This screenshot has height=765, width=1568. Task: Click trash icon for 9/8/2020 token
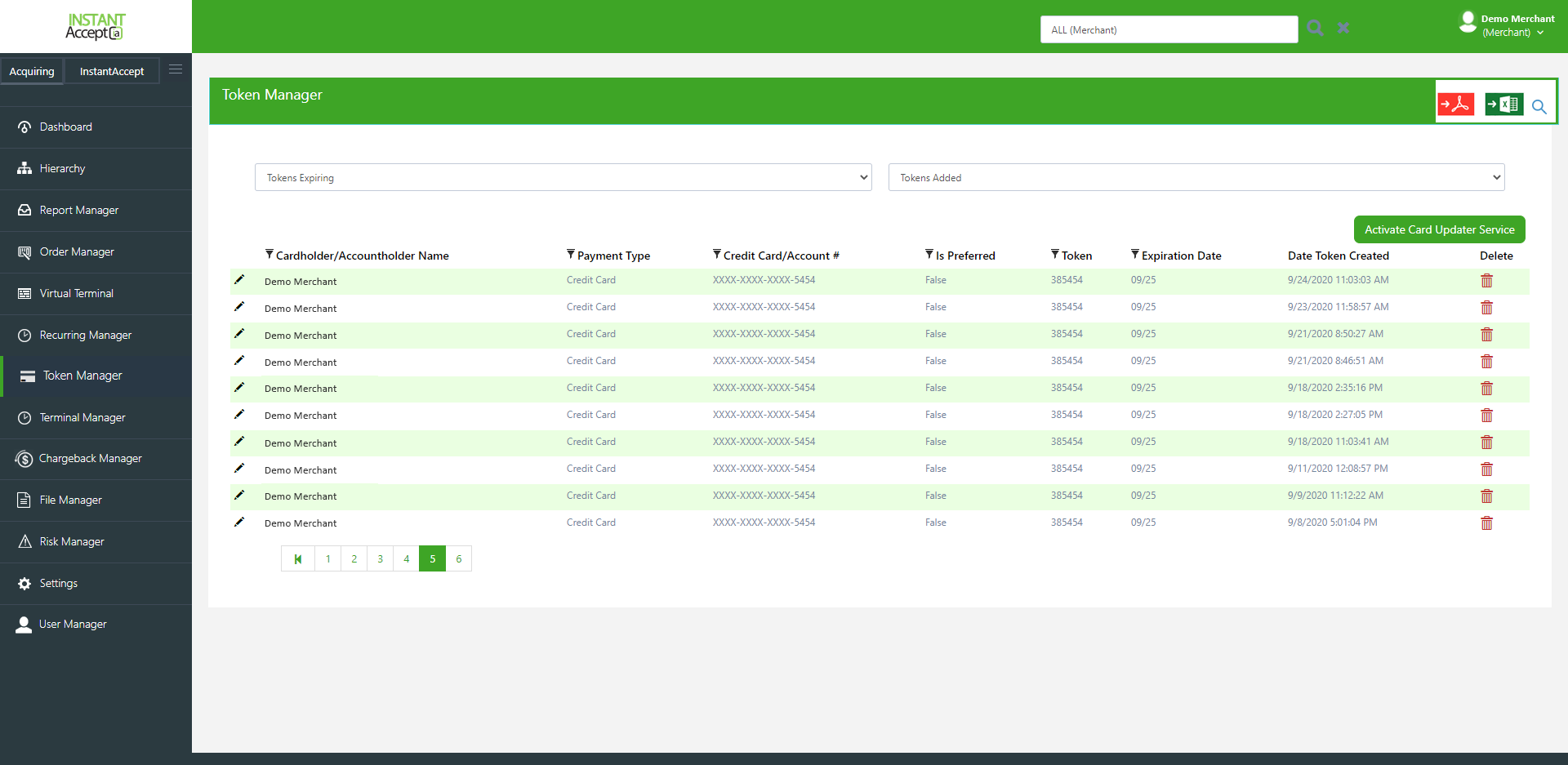1486,523
